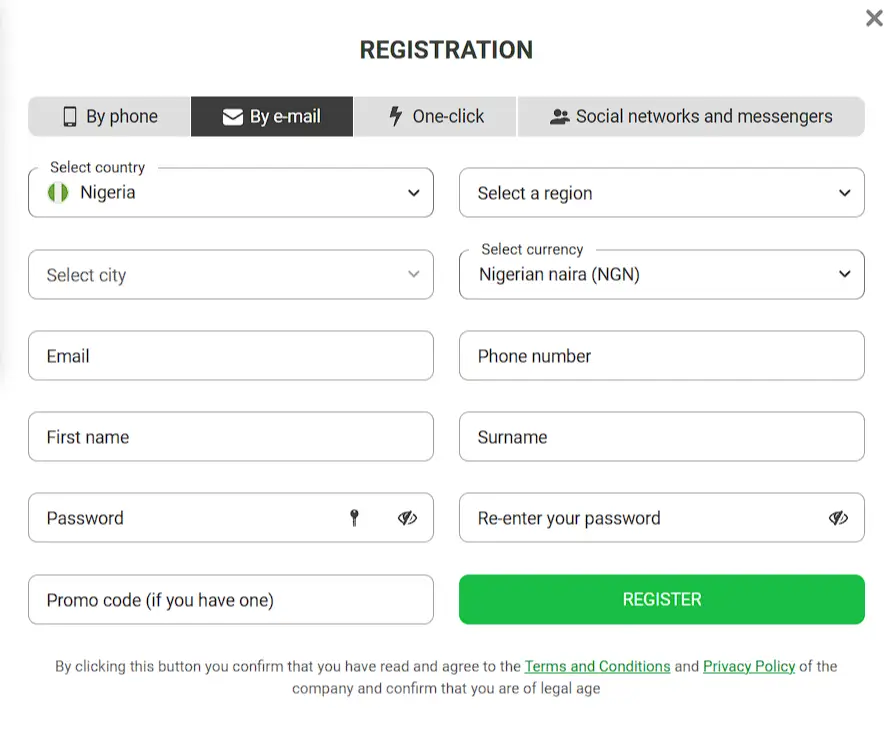Switch to the By phone registration tab

(x=108, y=116)
